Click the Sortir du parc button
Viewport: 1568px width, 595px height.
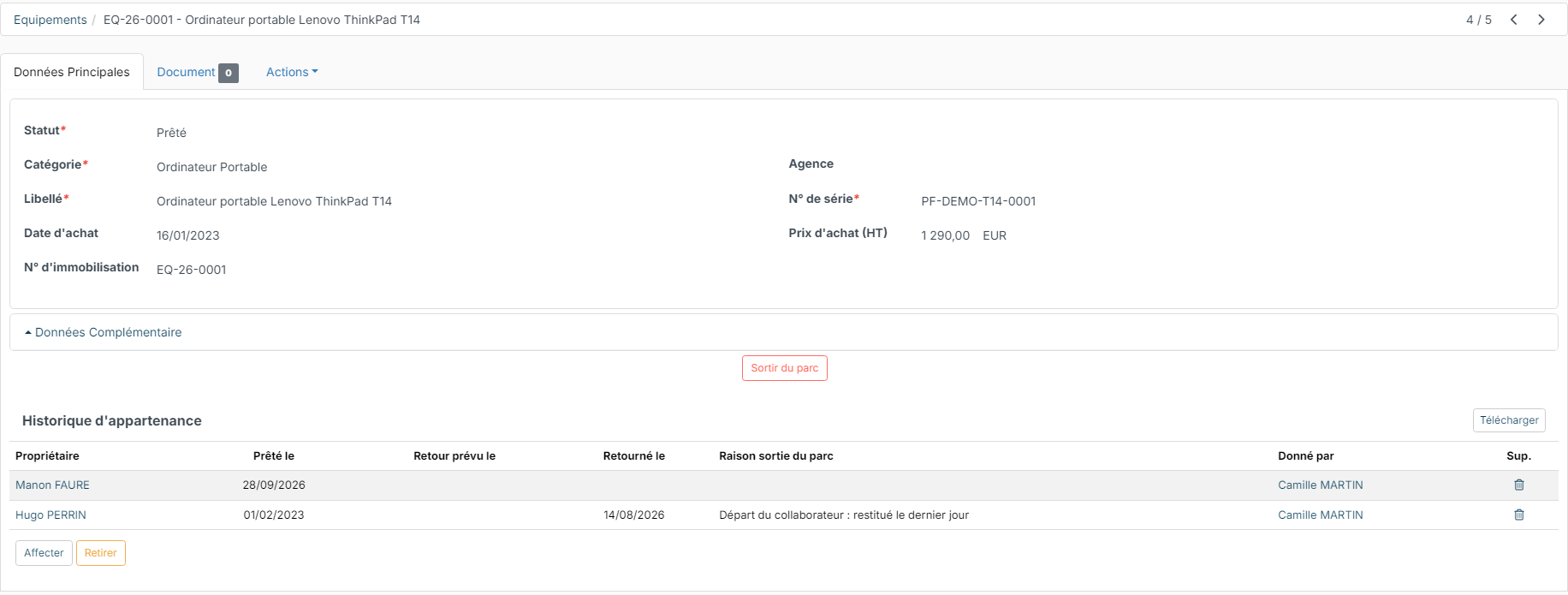pyautogui.click(x=784, y=368)
